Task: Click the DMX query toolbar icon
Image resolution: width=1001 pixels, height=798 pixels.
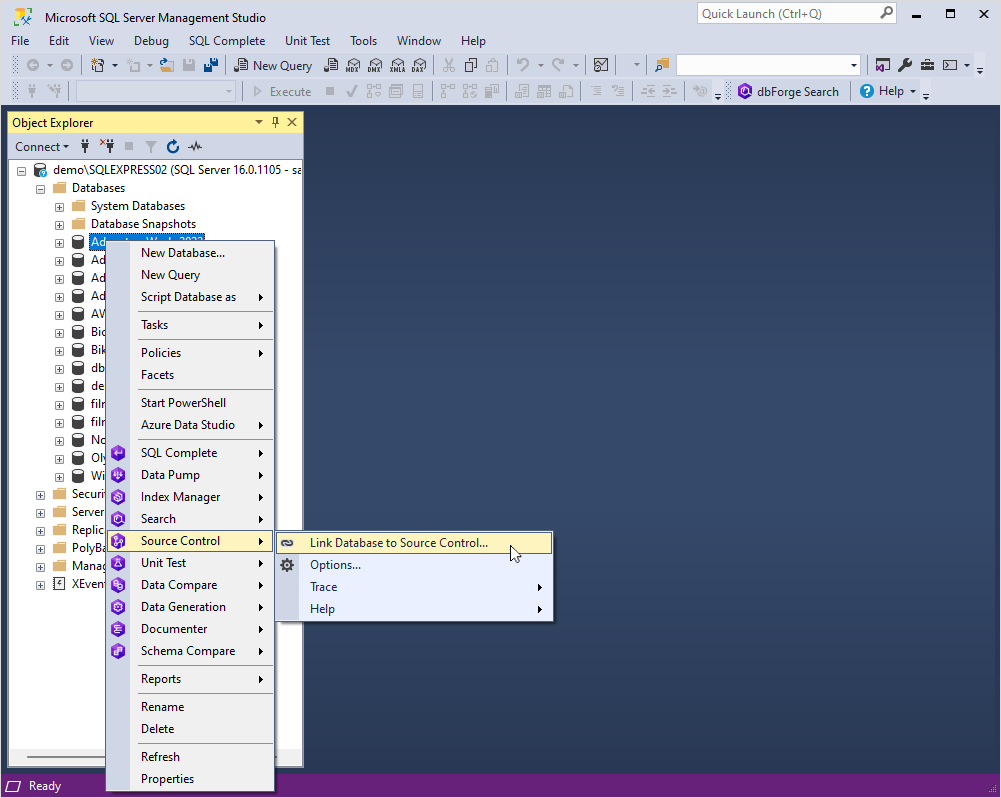Action: (375, 65)
